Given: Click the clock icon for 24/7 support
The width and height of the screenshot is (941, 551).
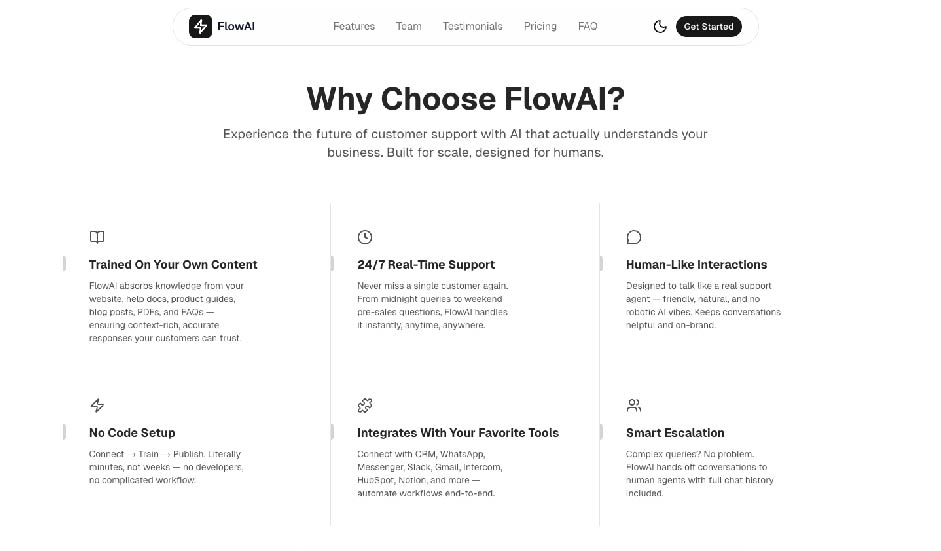Looking at the screenshot, I should pos(365,238).
